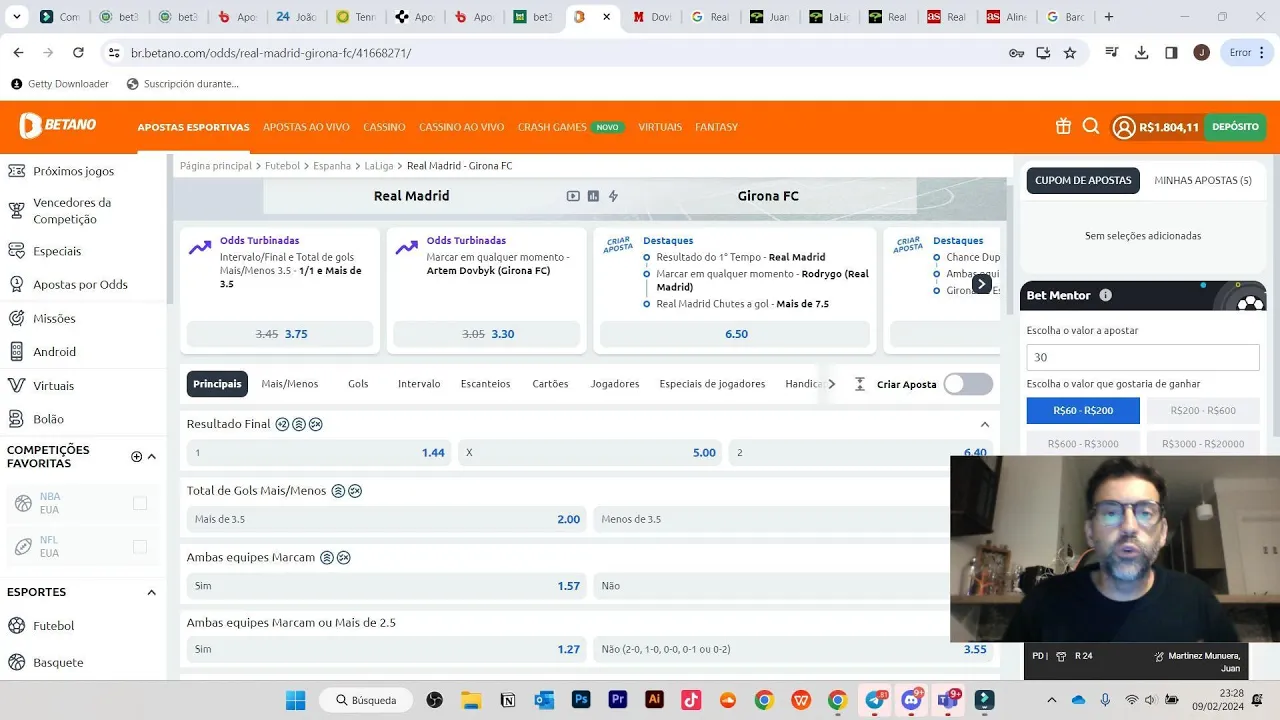Click the Betano logo
1280x720 pixels.
(x=58, y=126)
